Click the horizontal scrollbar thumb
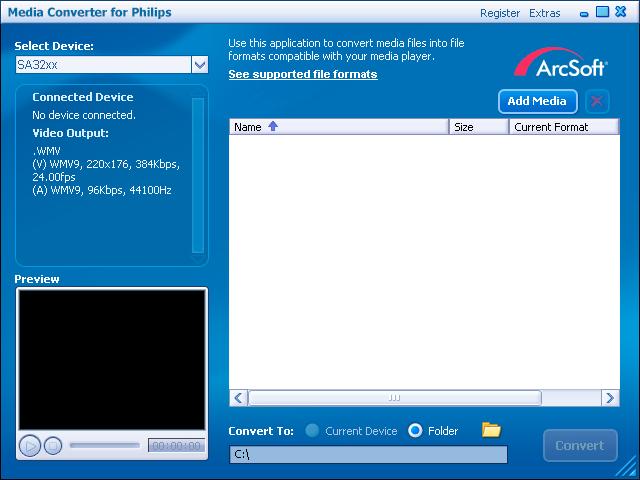Screen dimensions: 640x480 click(x=395, y=398)
